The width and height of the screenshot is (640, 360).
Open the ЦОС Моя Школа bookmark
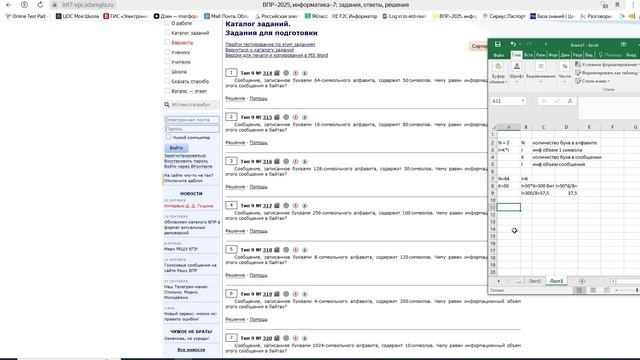(78, 16)
